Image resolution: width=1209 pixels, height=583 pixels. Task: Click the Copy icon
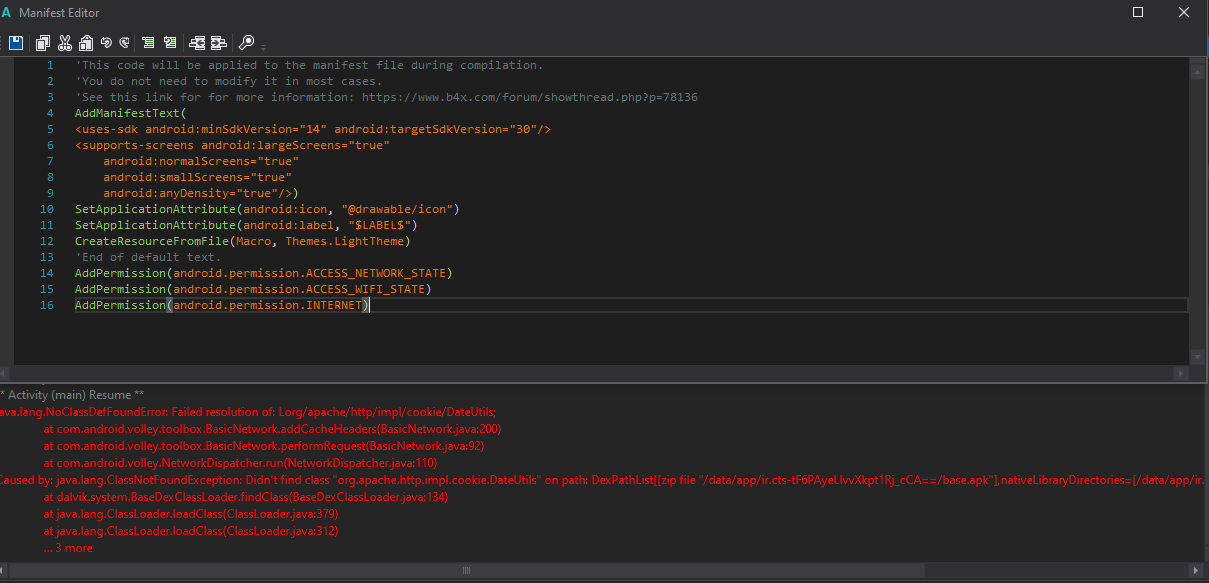[x=42, y=43]
